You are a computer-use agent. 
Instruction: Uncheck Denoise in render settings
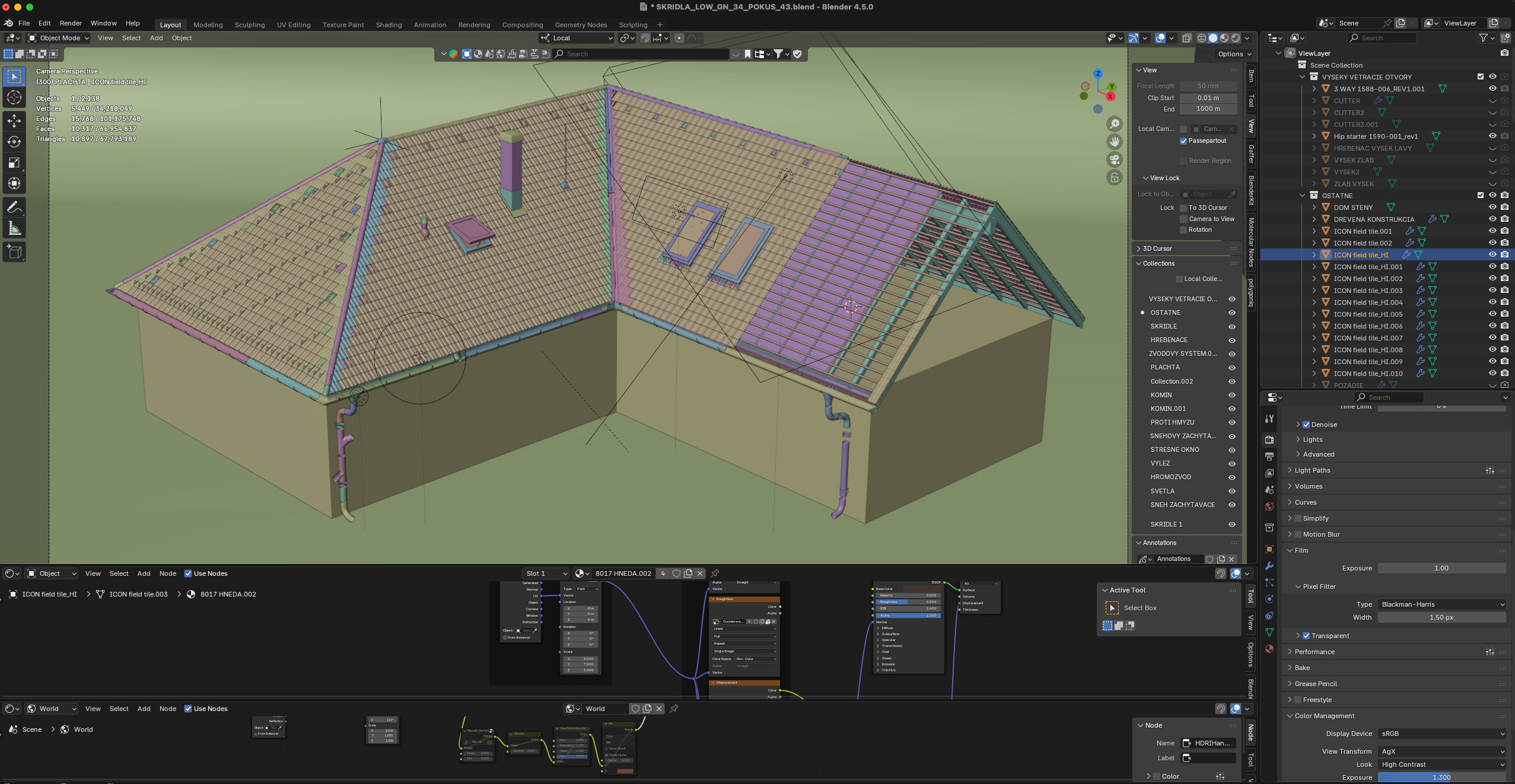point(1306,425)
